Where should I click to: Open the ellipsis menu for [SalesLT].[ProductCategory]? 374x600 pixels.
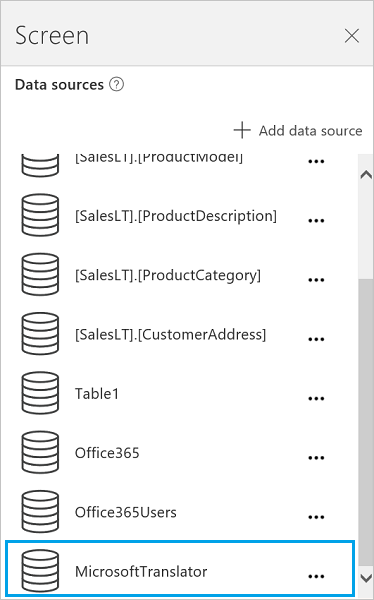(x=316, y=280)
